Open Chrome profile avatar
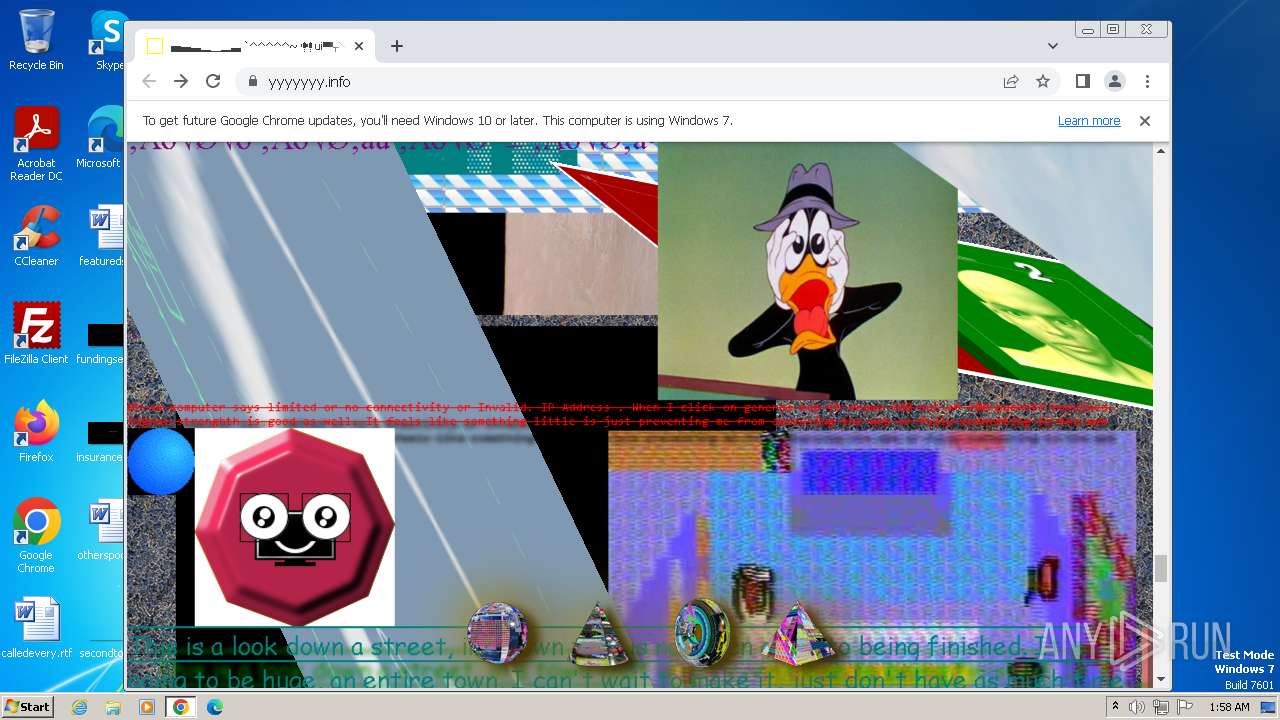 pyautogui.click(x=1114, y=82)
